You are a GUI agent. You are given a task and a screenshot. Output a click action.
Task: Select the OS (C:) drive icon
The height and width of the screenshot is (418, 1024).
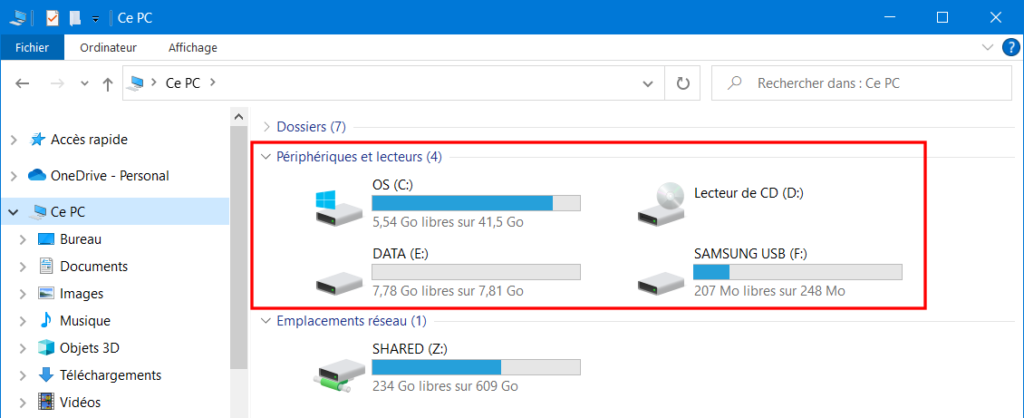point(339,208)
